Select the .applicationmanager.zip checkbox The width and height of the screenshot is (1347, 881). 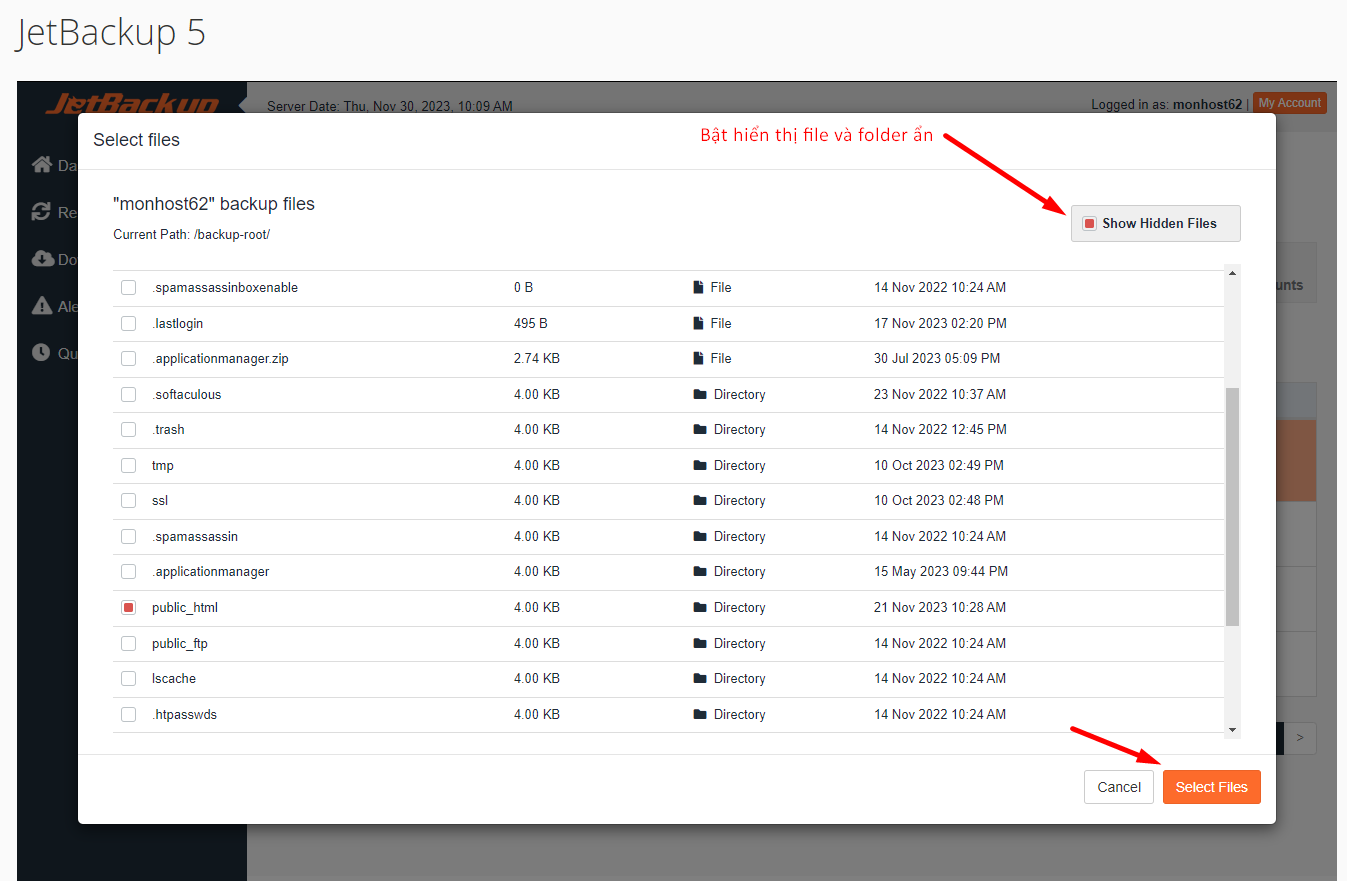(x=128, y=358)
